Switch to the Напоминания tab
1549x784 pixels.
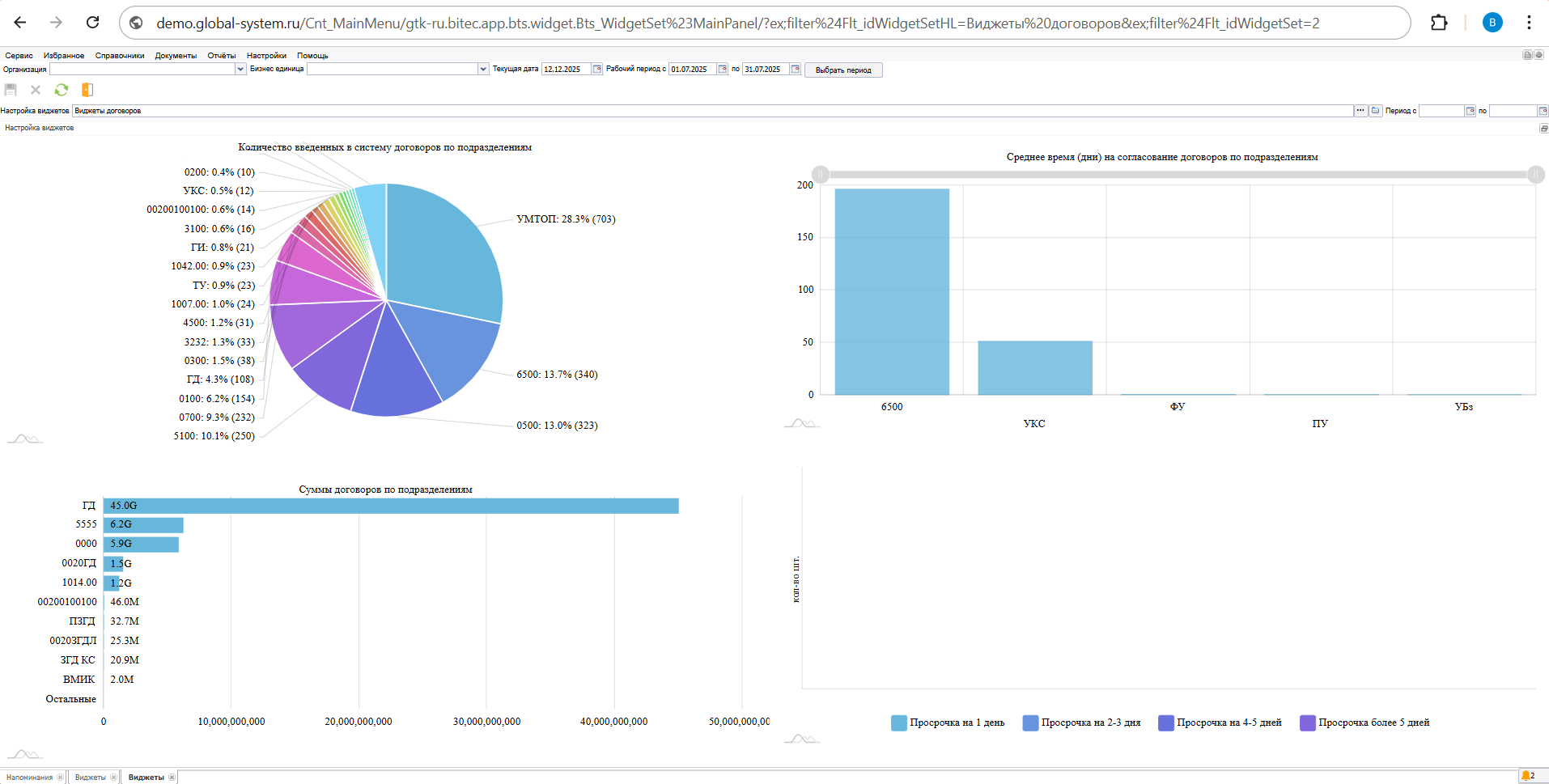click(29, 778)
